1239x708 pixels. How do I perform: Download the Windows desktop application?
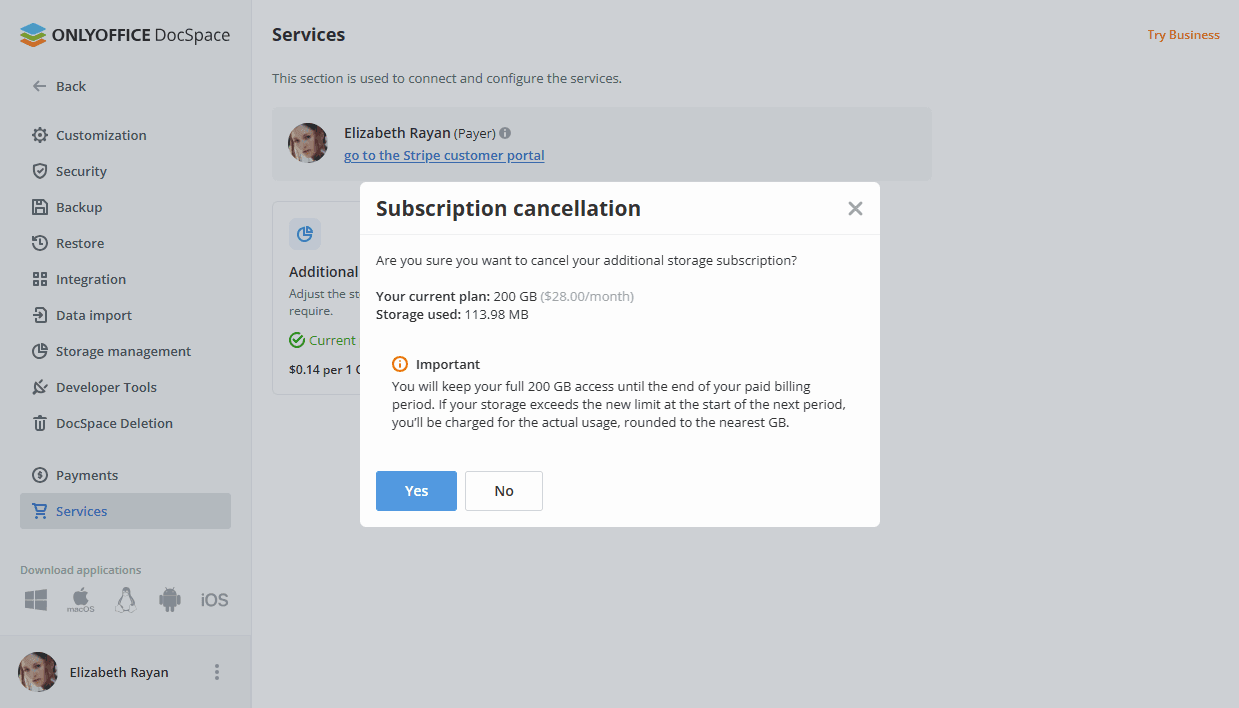click(36, 600)
